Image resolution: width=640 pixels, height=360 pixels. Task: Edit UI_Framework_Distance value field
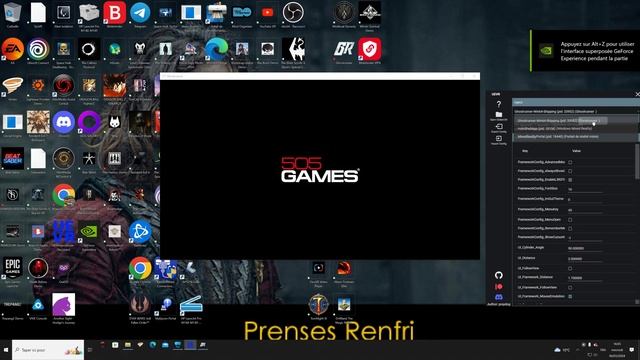pyautogui.click(x=584, y=278)
